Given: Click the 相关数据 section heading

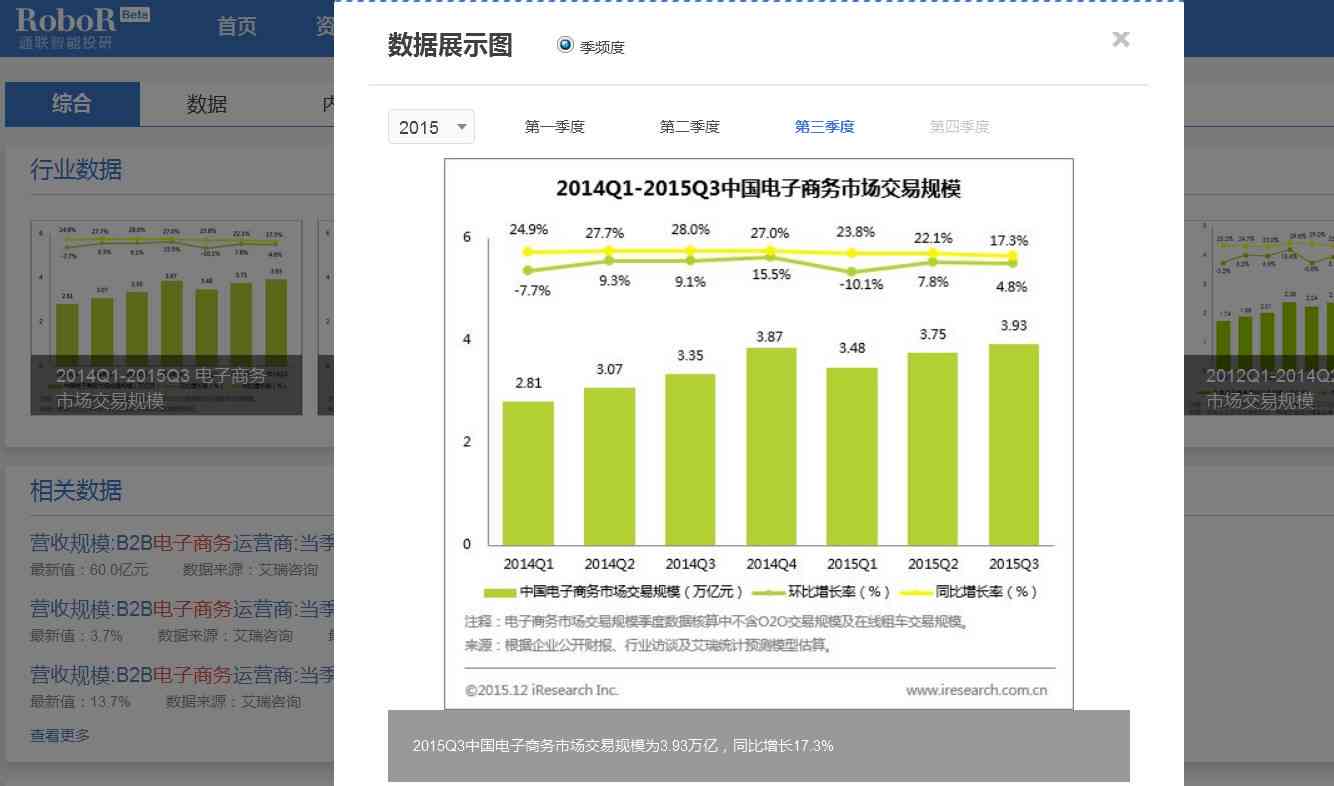Looking at the screenshot, I should (x=76, y=491).
